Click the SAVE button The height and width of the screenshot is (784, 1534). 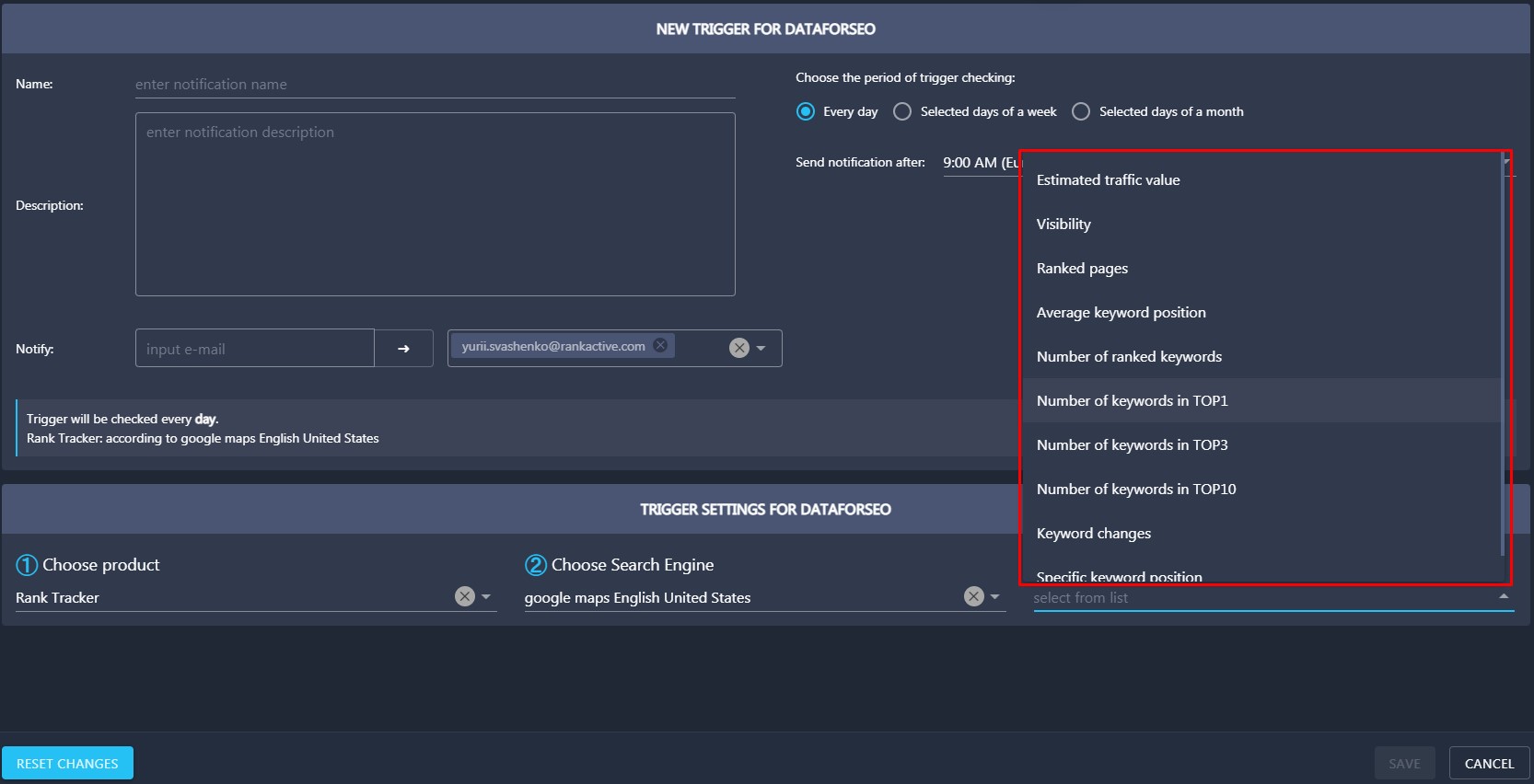(1404, 763)
